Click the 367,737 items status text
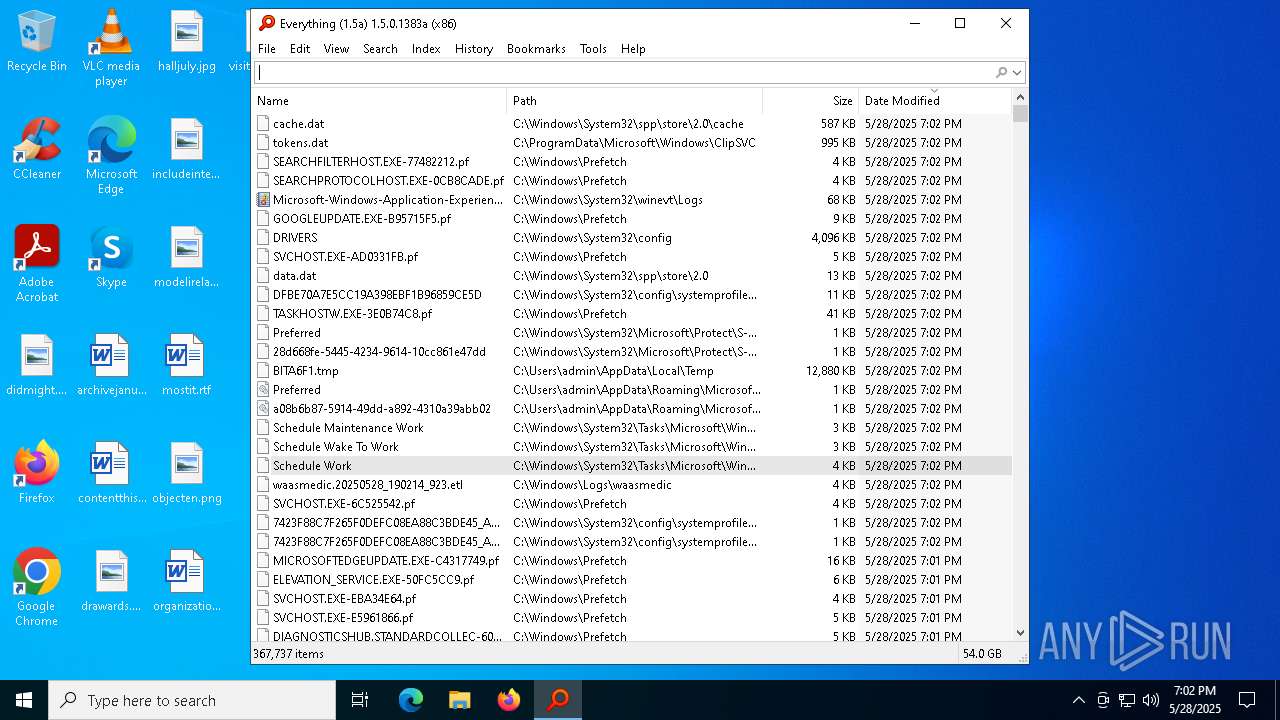 coord(288,653)
